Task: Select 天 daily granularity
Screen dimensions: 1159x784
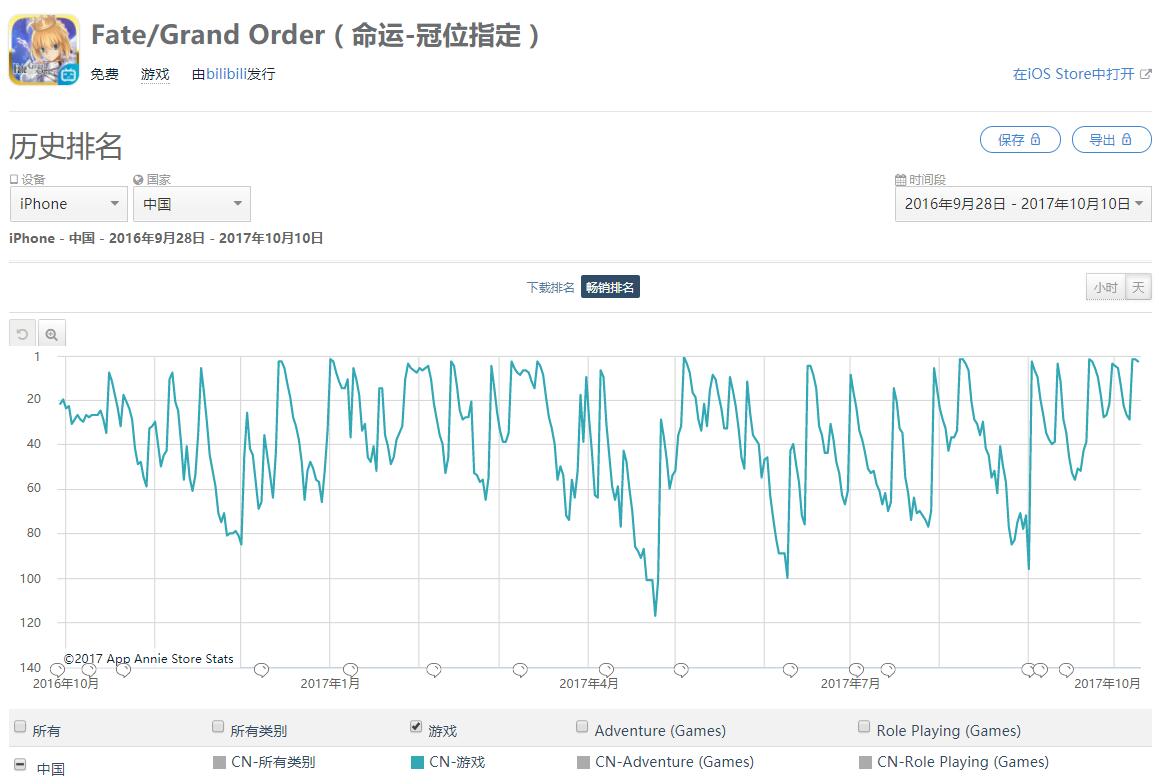Action: (1138, 287)
